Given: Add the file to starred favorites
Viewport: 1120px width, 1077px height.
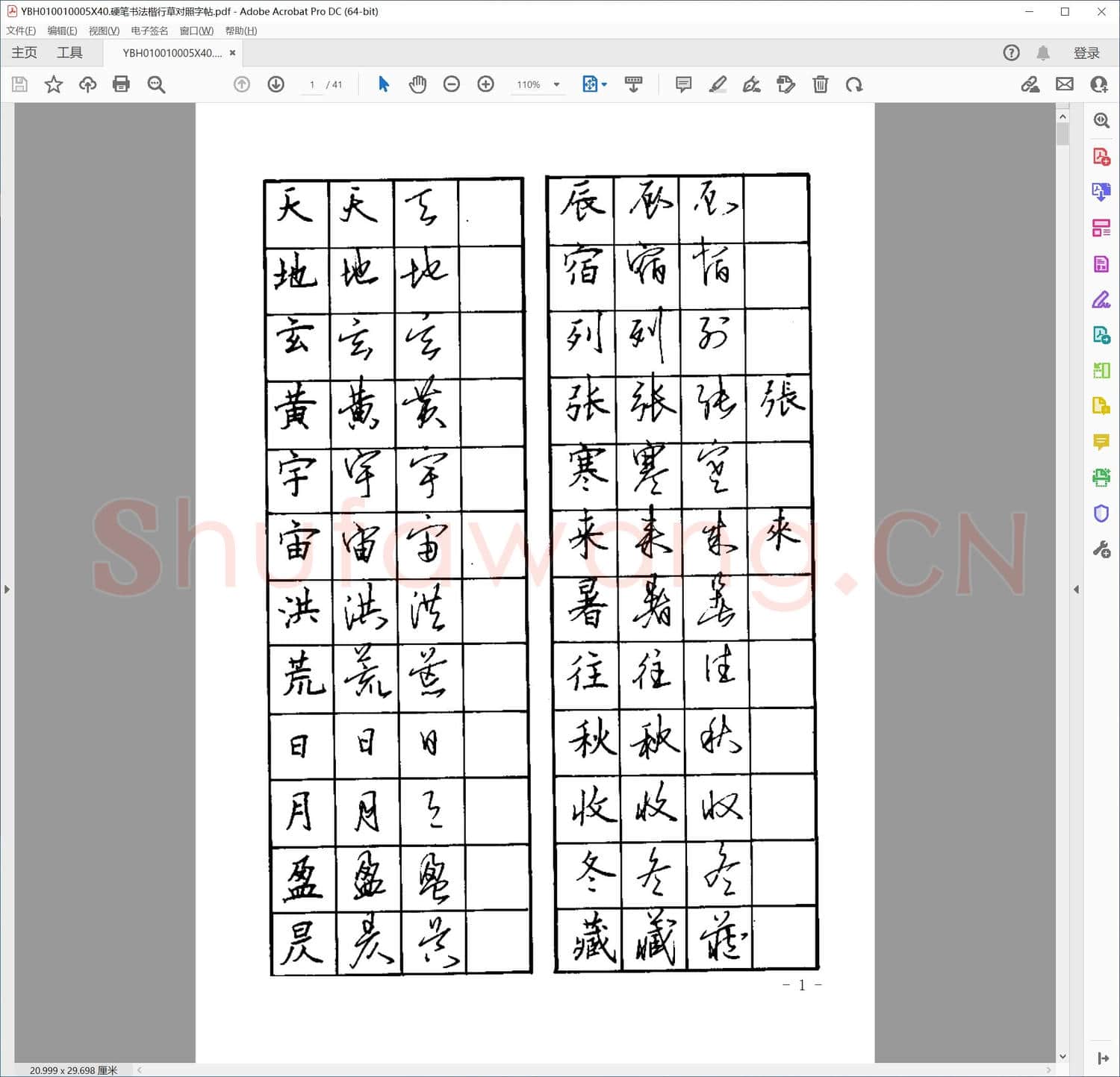Looking at the screenshot, I should (53, 84).
